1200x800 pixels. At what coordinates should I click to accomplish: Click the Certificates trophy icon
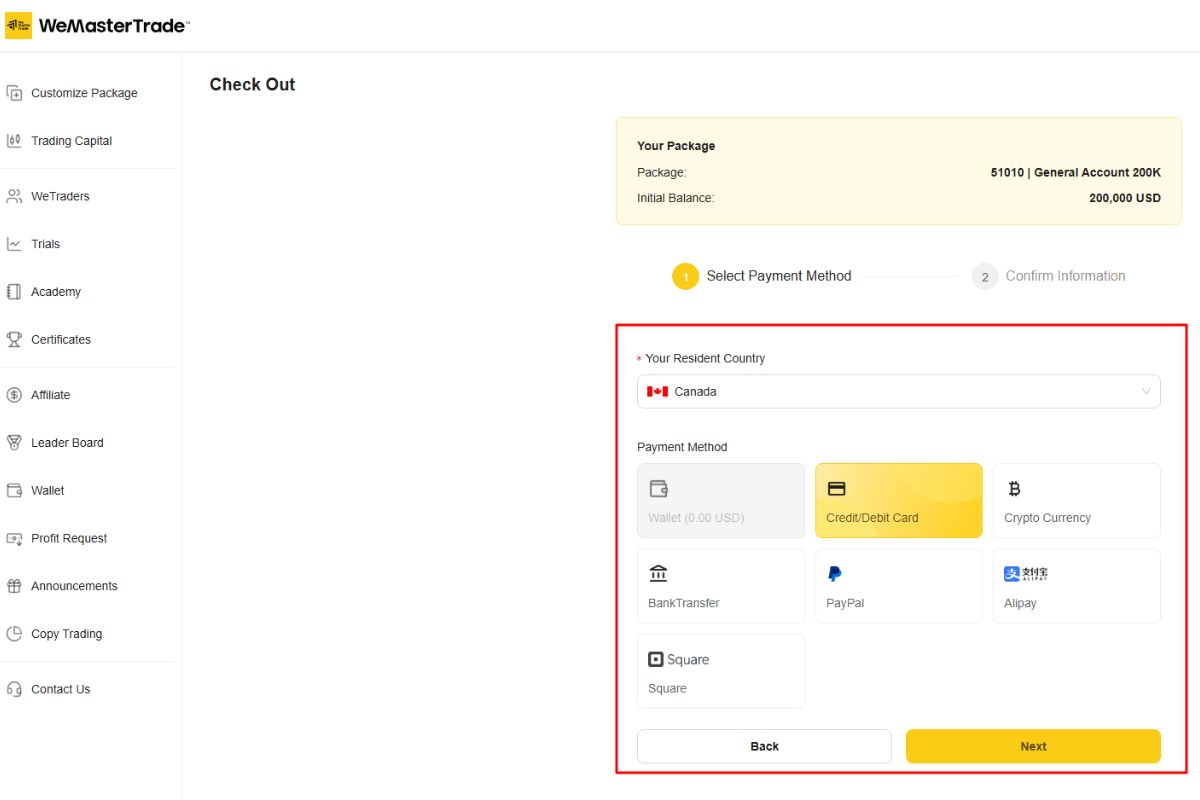(x=14, y=340)
